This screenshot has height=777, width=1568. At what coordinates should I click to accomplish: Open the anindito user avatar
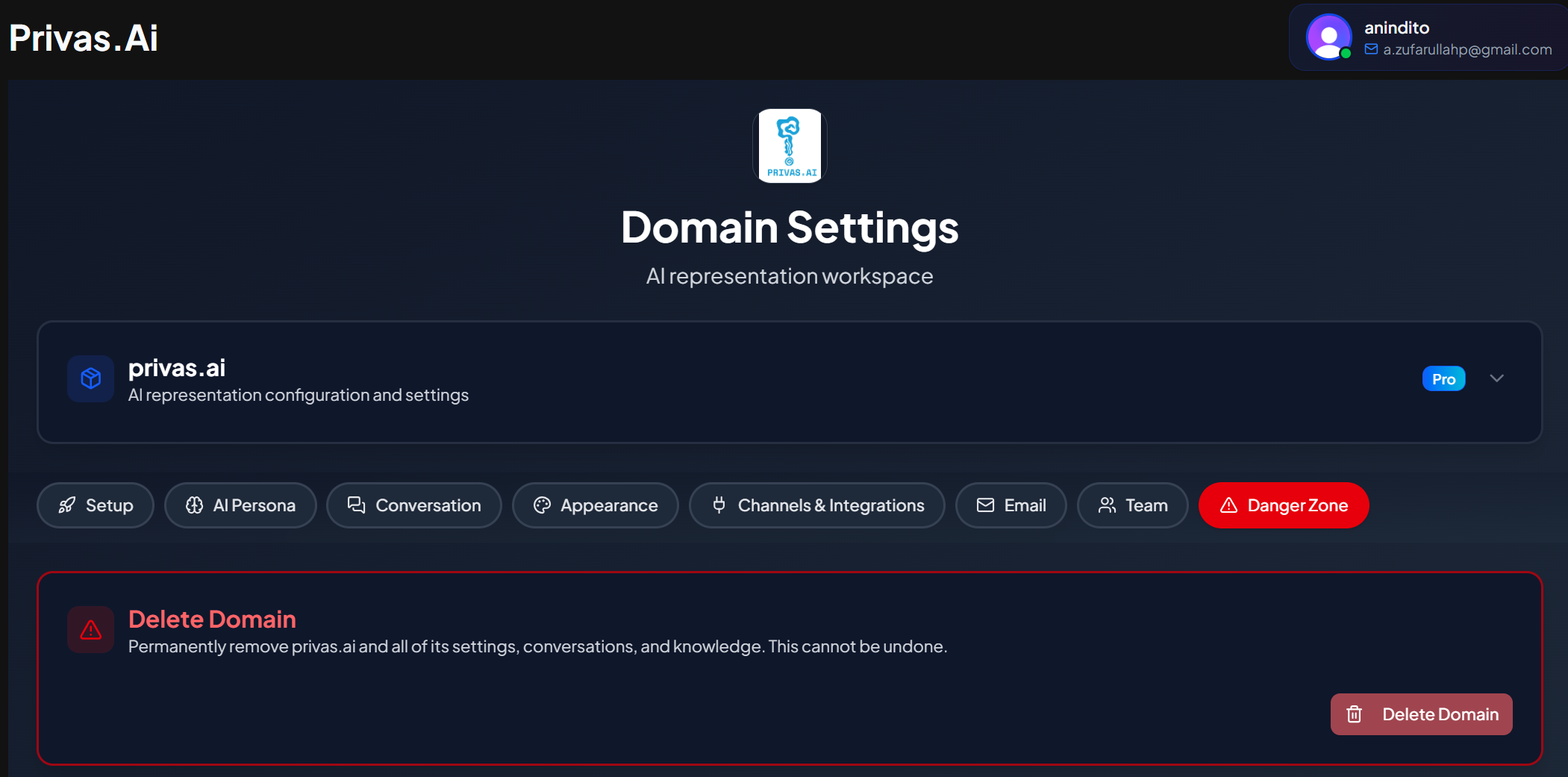(x=1328, y=37)
